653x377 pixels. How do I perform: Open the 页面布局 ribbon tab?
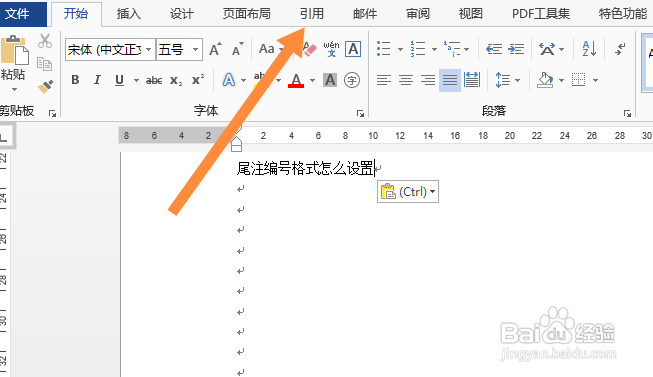pyautogui.click(x=247, y=14)
